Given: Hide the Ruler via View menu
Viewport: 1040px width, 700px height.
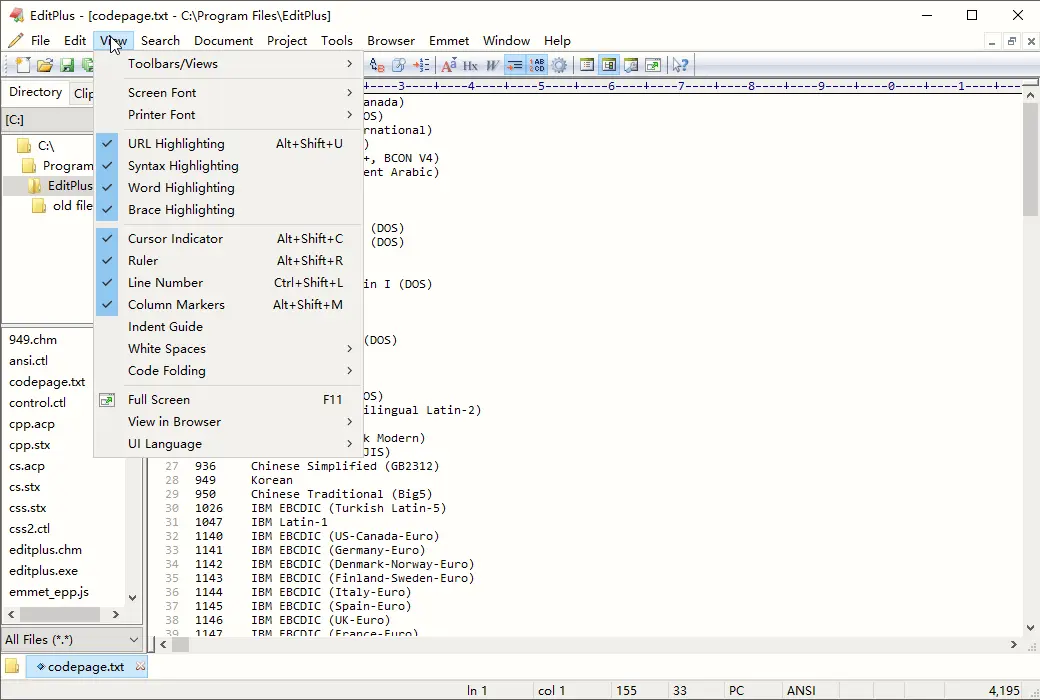Looking at the screenshot, I should 229,260.
